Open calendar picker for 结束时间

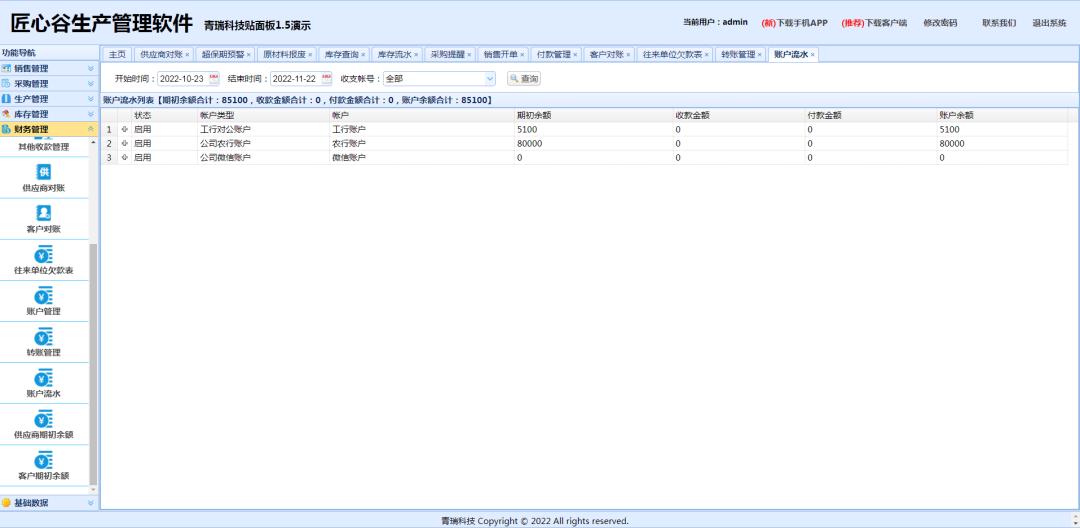click(x=326, y=78)
